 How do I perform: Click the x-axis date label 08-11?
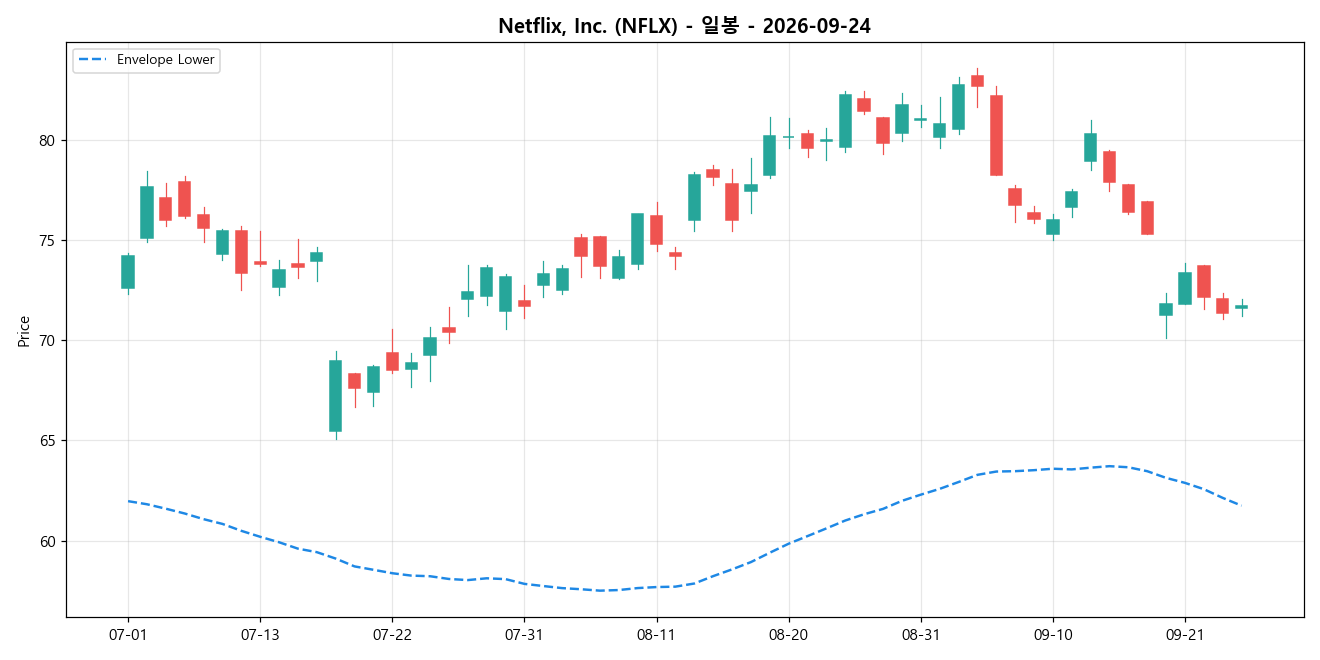(x=656, y=634)
